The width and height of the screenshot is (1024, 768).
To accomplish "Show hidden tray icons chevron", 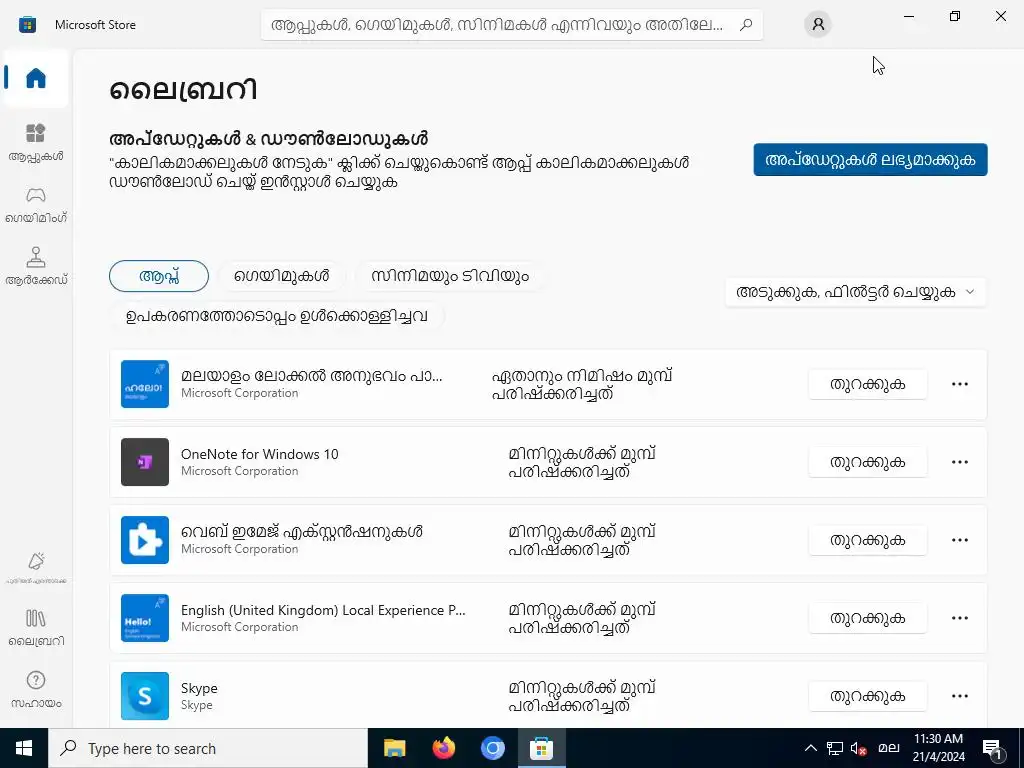I will pos(810,748).
